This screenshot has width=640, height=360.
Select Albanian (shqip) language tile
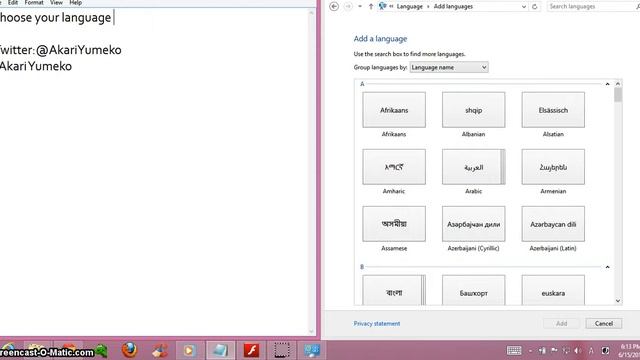click(473, 110)
